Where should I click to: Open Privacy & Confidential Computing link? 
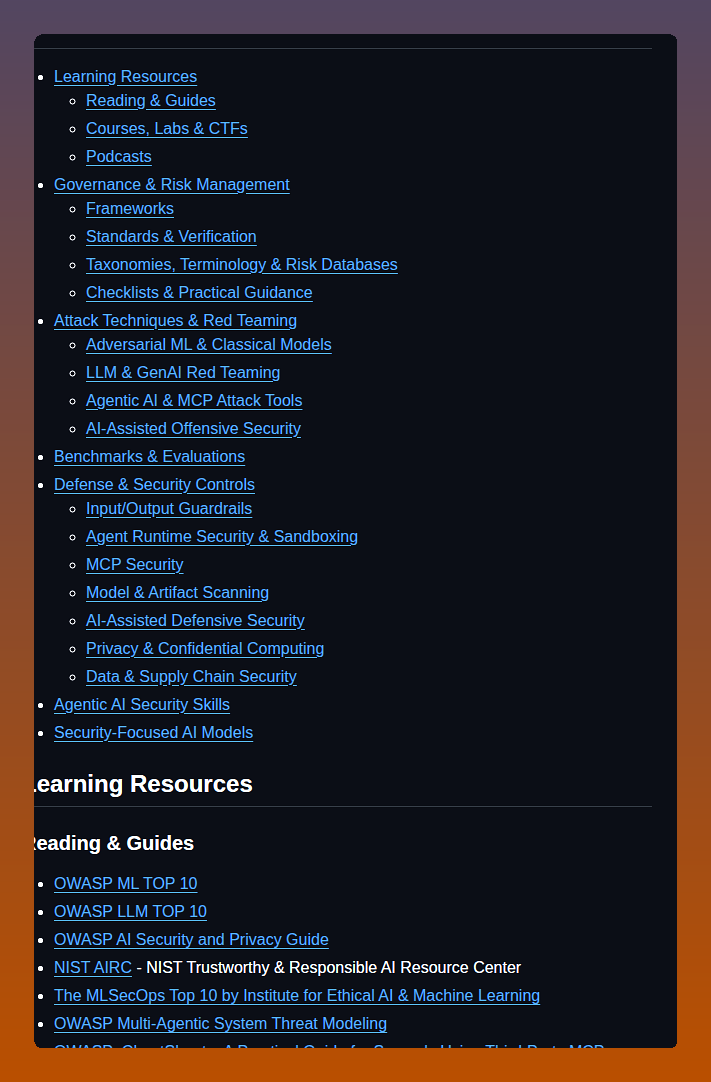pyautogui.click(x=205, y=649)
